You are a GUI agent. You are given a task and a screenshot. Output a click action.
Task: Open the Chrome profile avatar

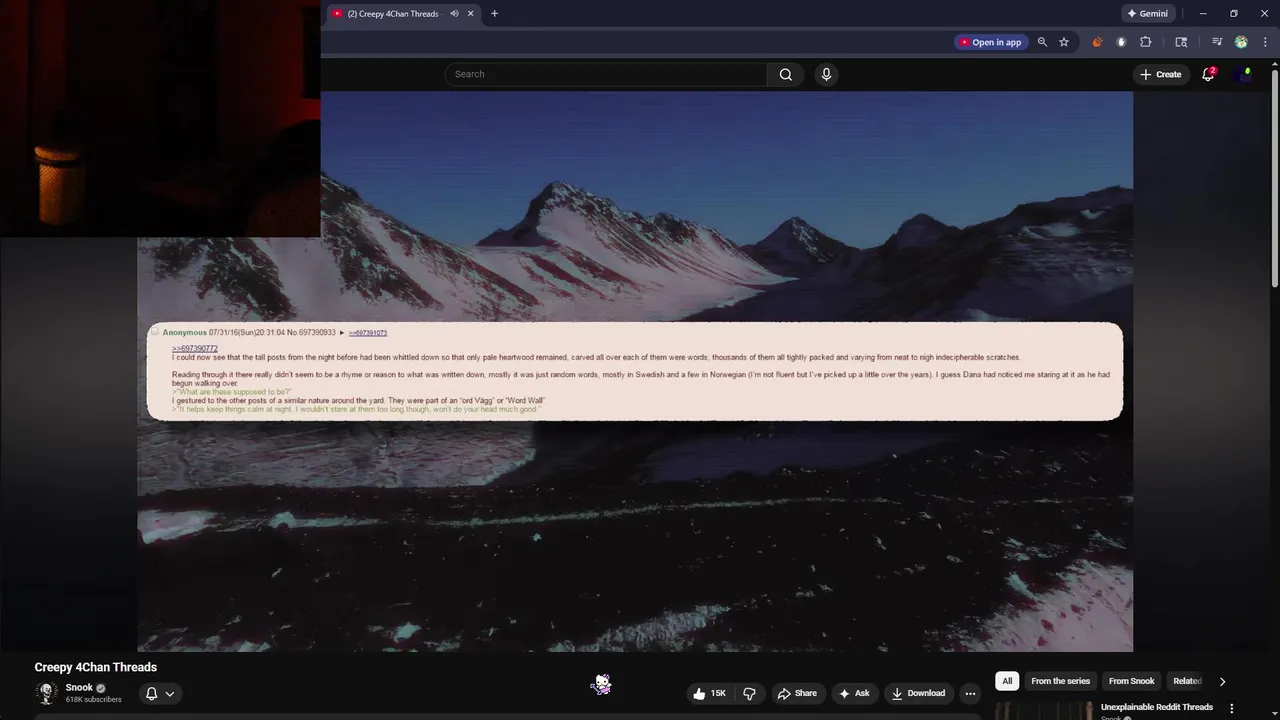tap(1241, 42)
